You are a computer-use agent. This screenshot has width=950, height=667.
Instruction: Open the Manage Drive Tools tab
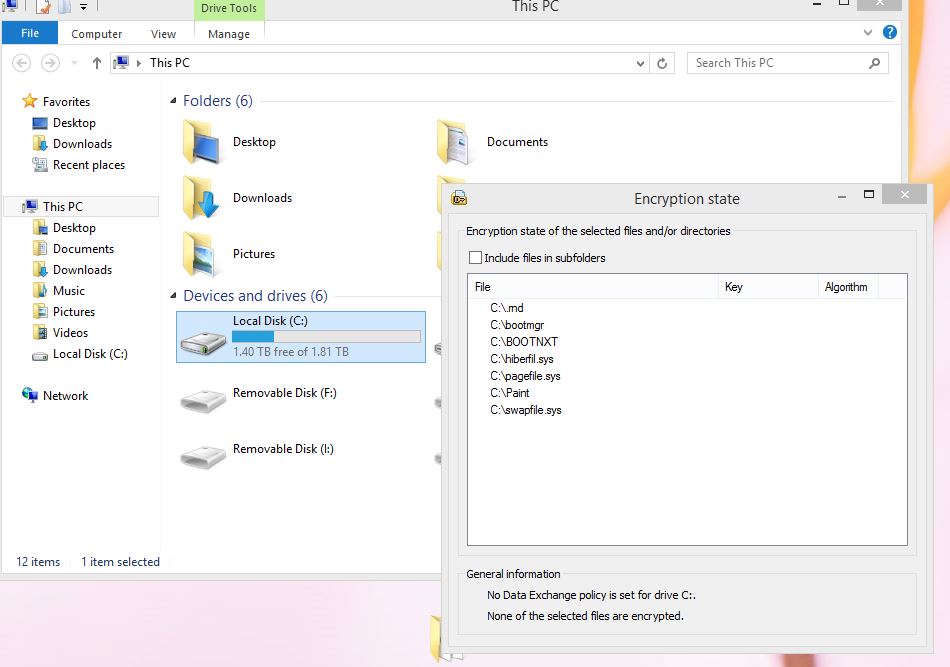tap(229, 34)
